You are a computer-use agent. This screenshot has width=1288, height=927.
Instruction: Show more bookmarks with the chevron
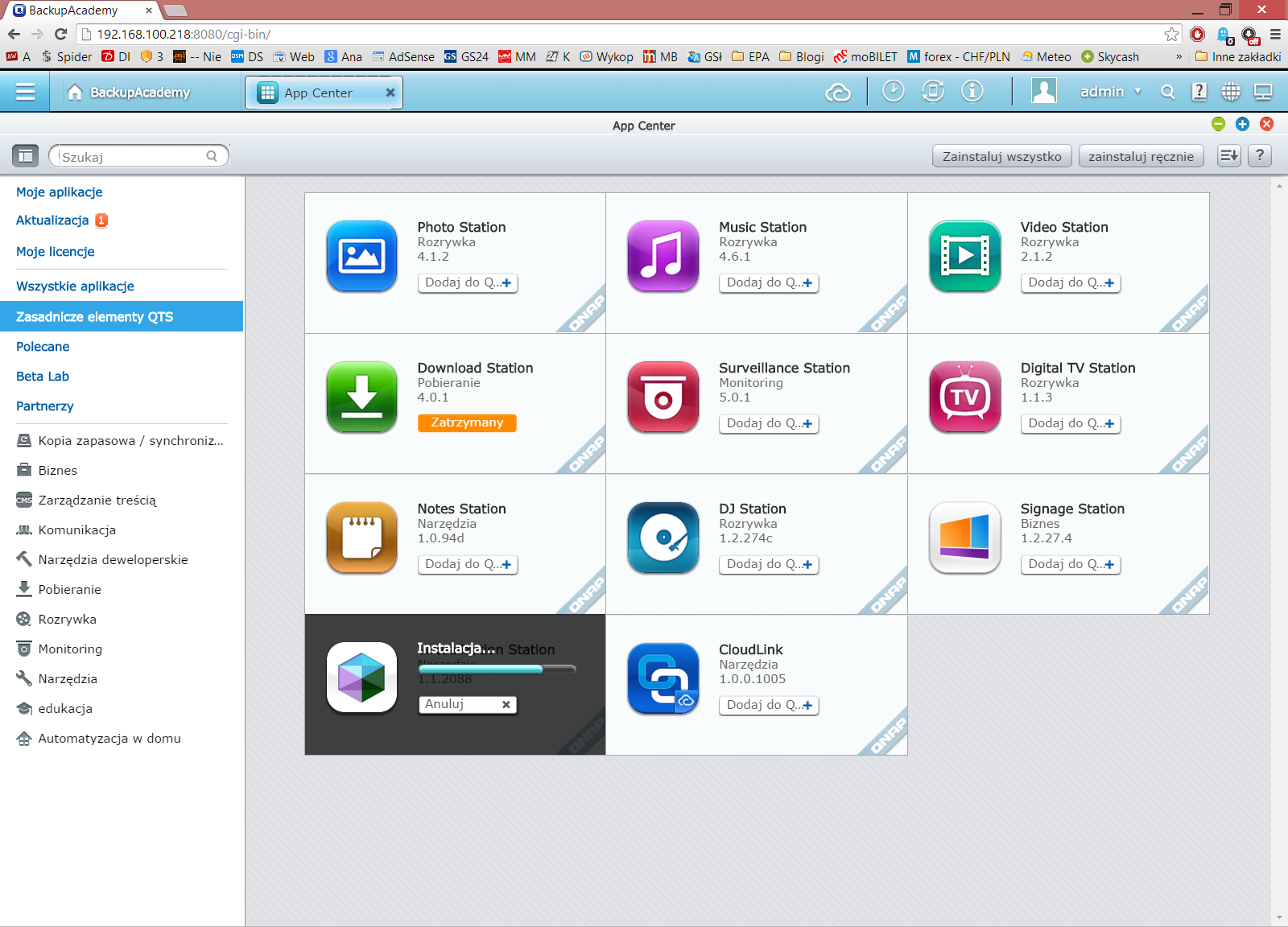1179,56
